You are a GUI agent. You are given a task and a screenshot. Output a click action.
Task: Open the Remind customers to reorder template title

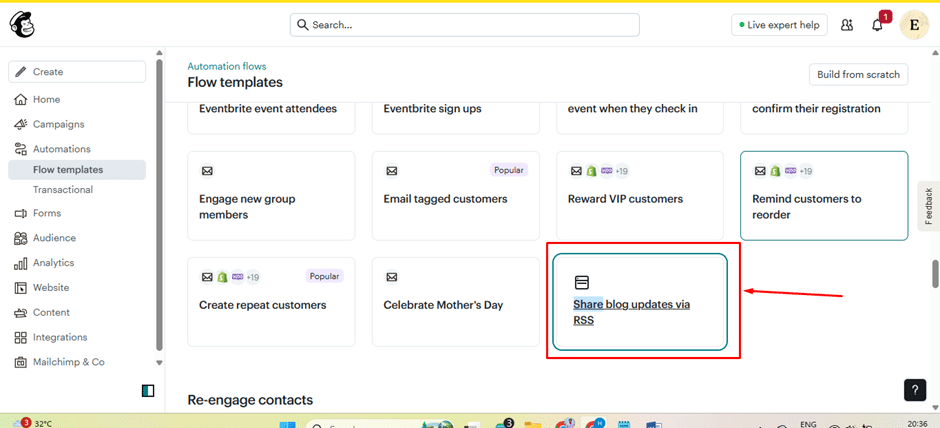[x=807, y=207]
